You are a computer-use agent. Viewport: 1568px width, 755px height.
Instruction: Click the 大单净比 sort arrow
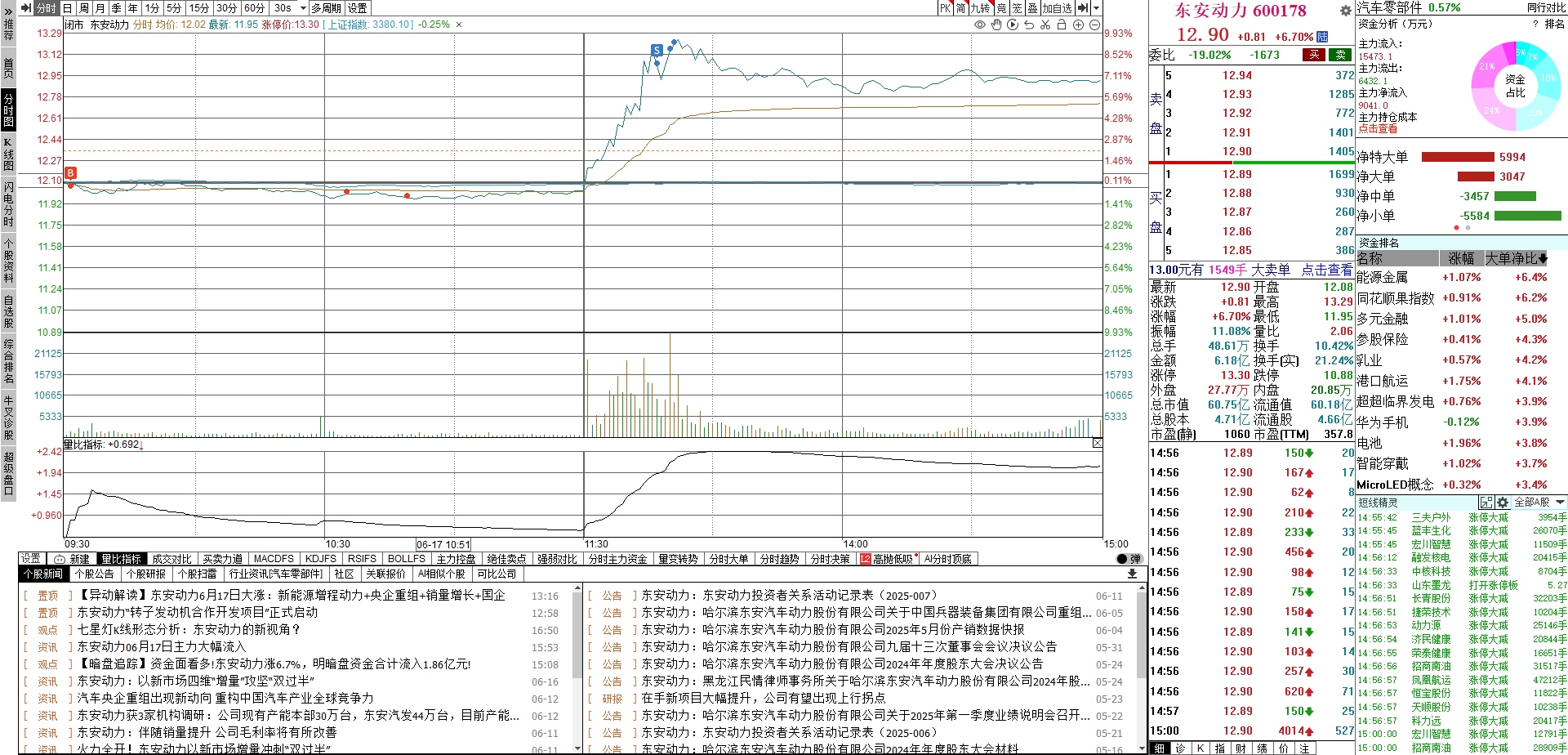click(1542, 258)
